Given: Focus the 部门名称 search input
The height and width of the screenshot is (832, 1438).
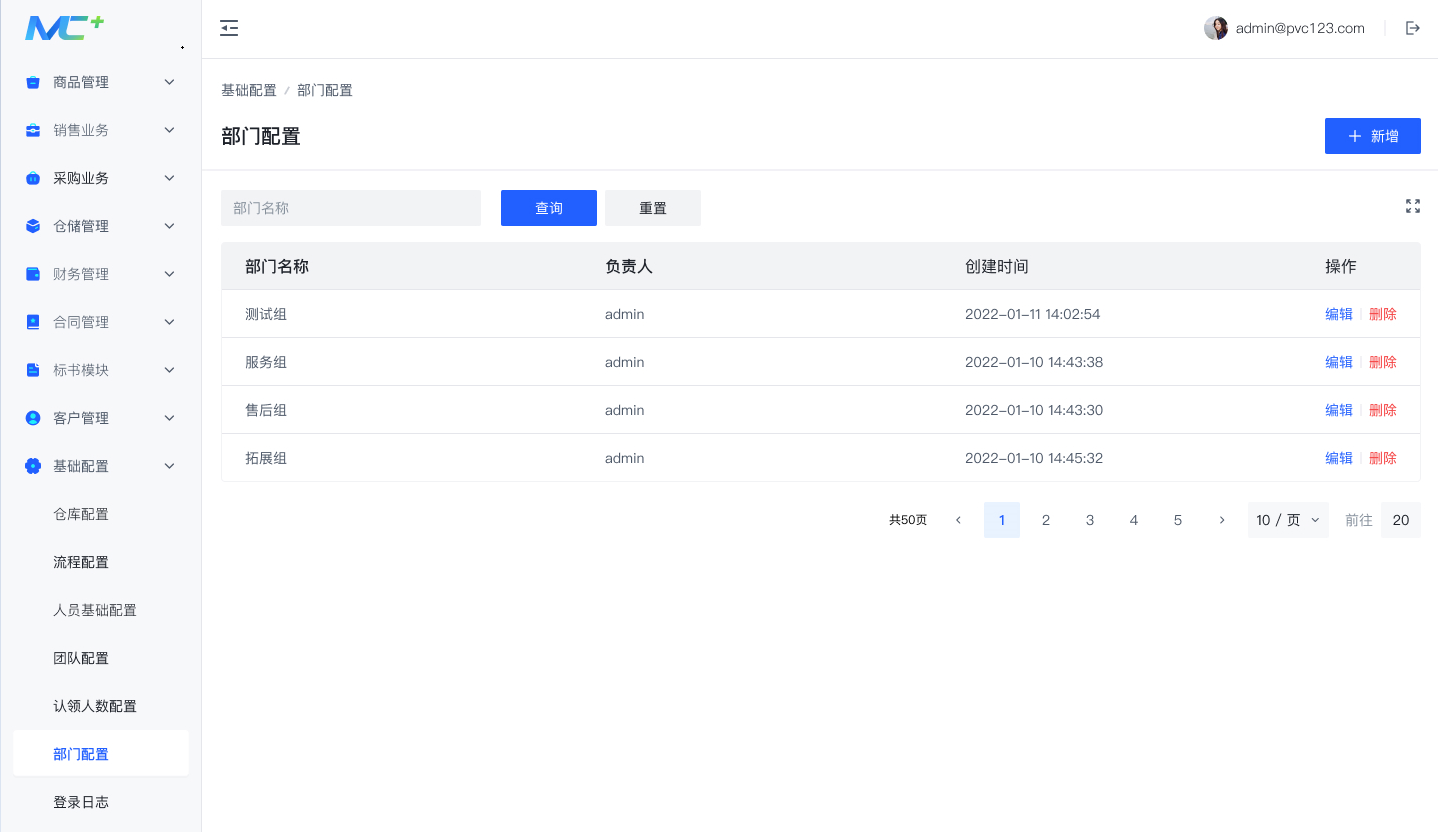Looking at the screenshot, I should coord(351,208).
